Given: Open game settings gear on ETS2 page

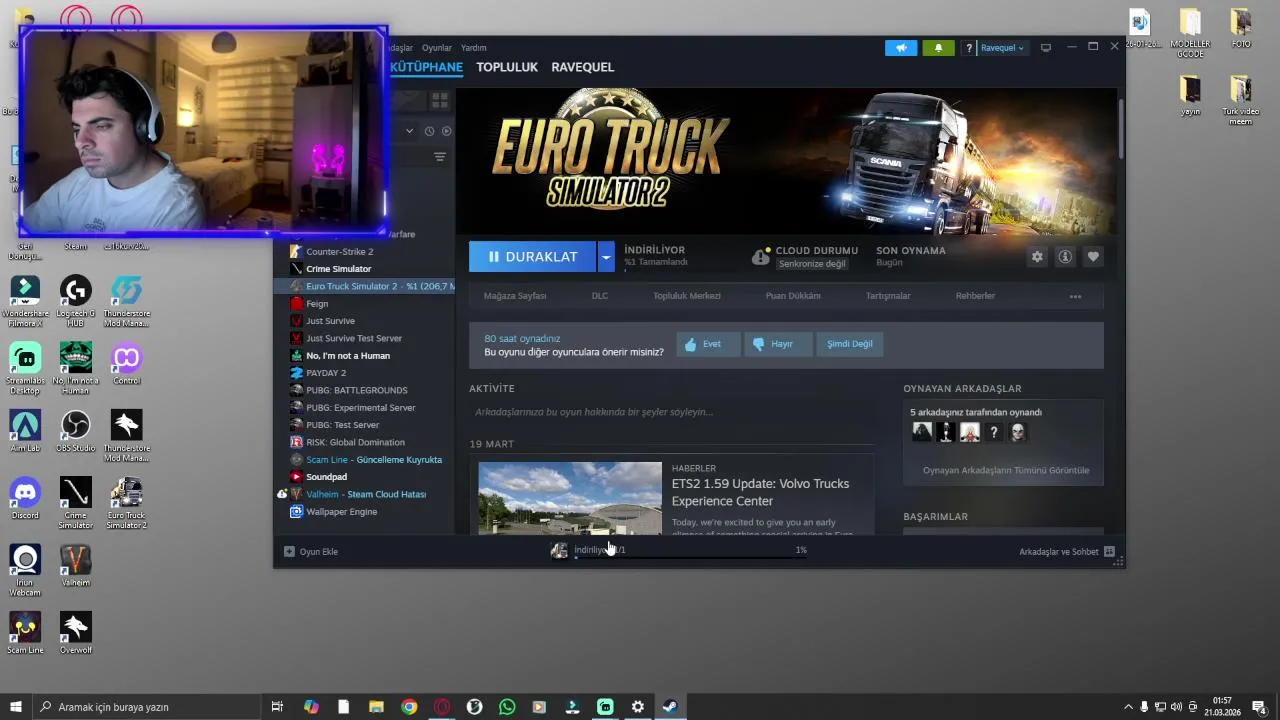Looking at the screenshot, I should tap(1037, 257).
